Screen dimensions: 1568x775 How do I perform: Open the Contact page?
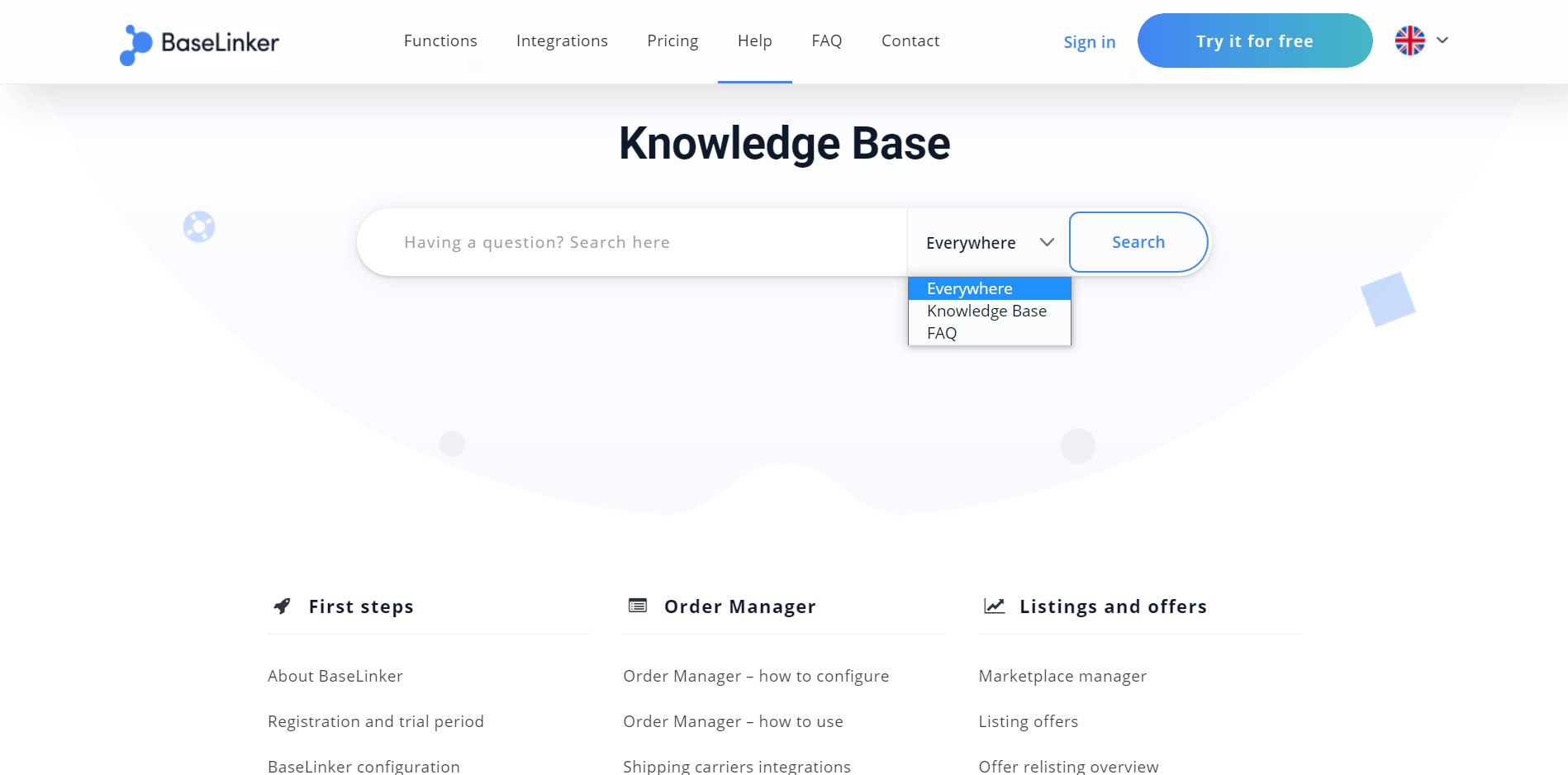click(910, 40)
